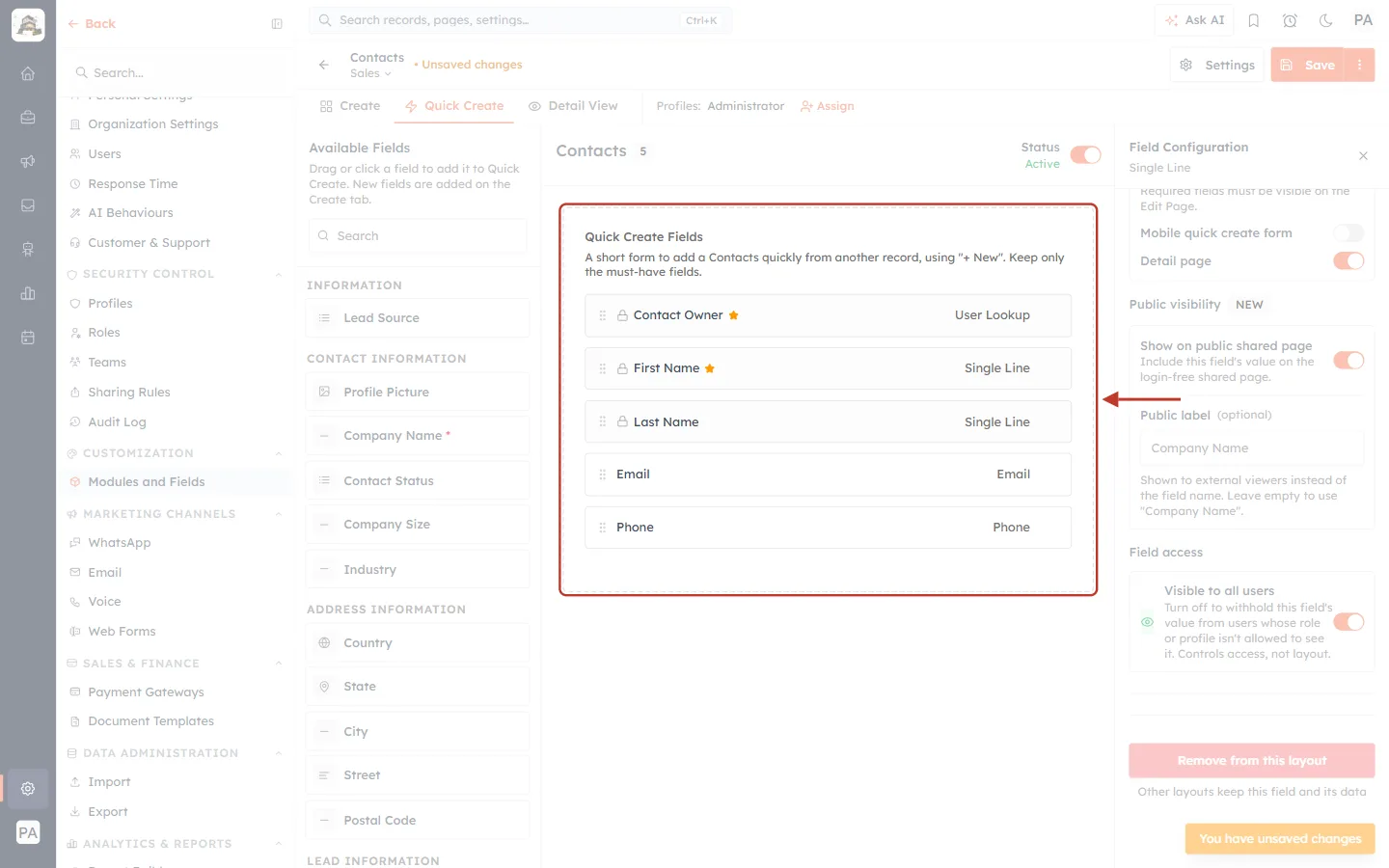The height and width of the screenshot is (868, 1389).
Task: Open the megaphone marketing icon
Action: (x=28, y=162)
